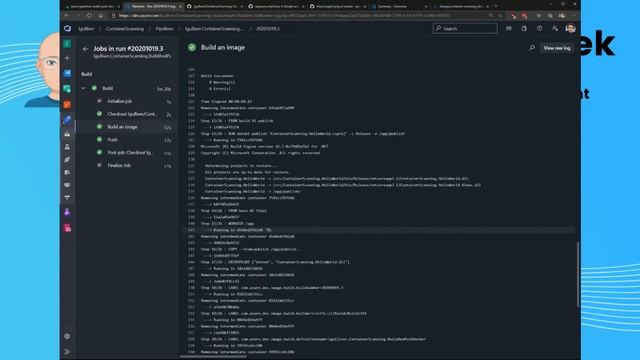Image resolution: width=640 pixels, height=360 pixels.
Task: Click the log pane horizontal scrollbar
Action: point(213,356)
